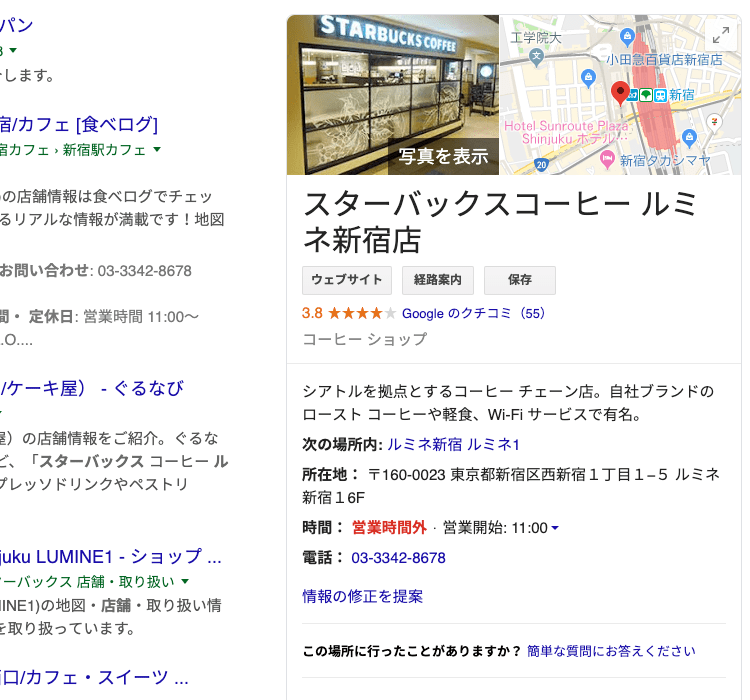The width and height of the screenshot is (750, 700).
Task: Open the LUMINE1 - ショップ search result
Action: pos(111,557)
